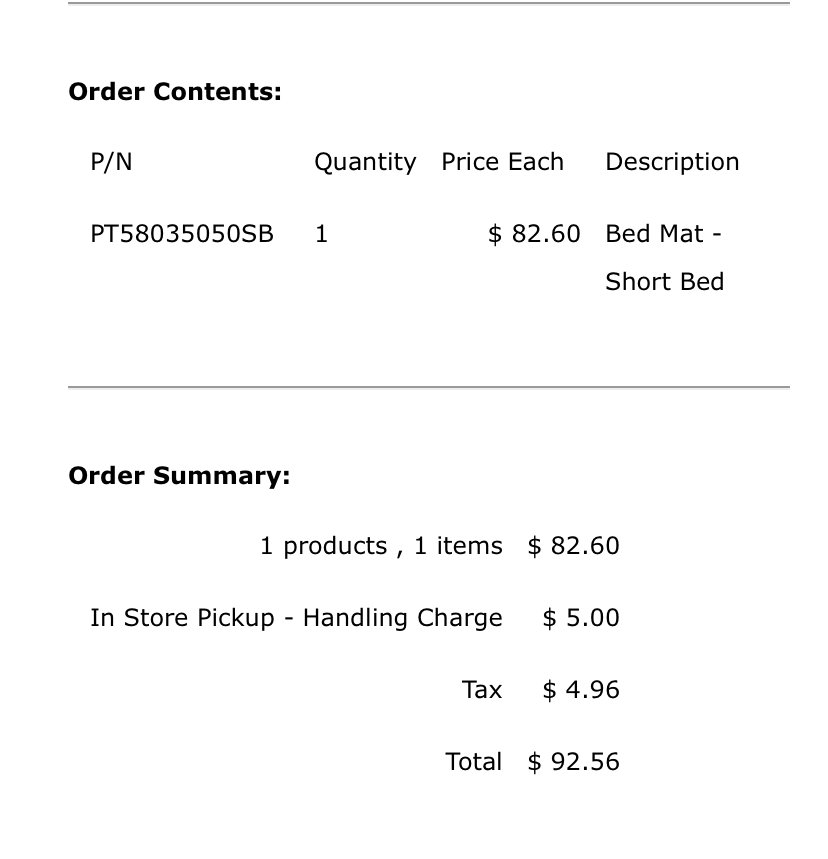
Task: Select the Quantity column header
Action: click(365, 162)
